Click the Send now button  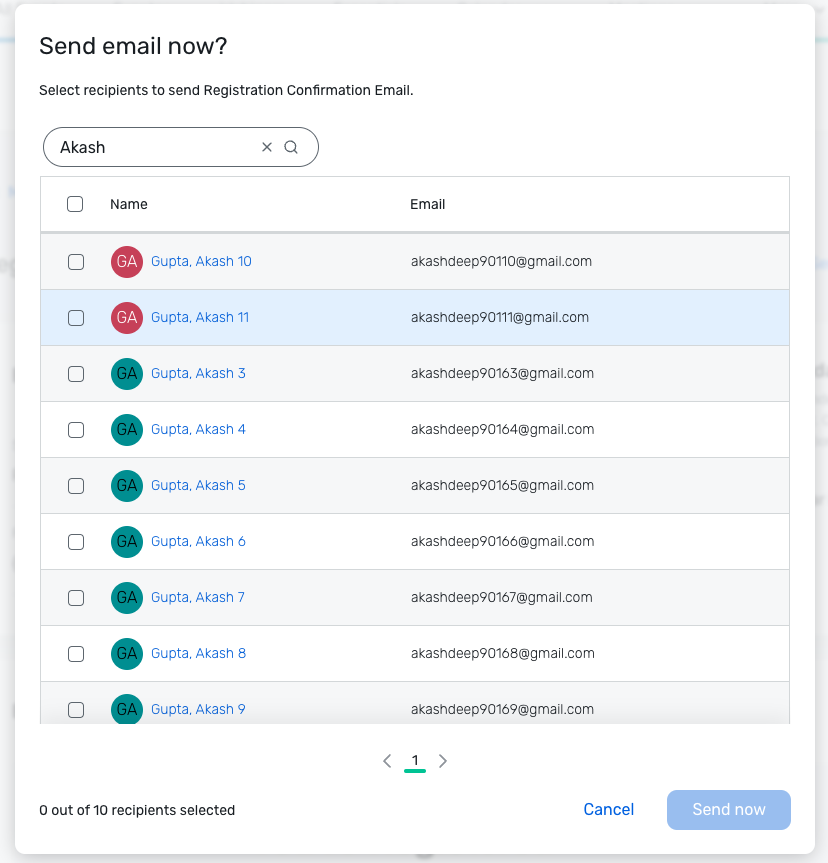click(x=729, y=810)
